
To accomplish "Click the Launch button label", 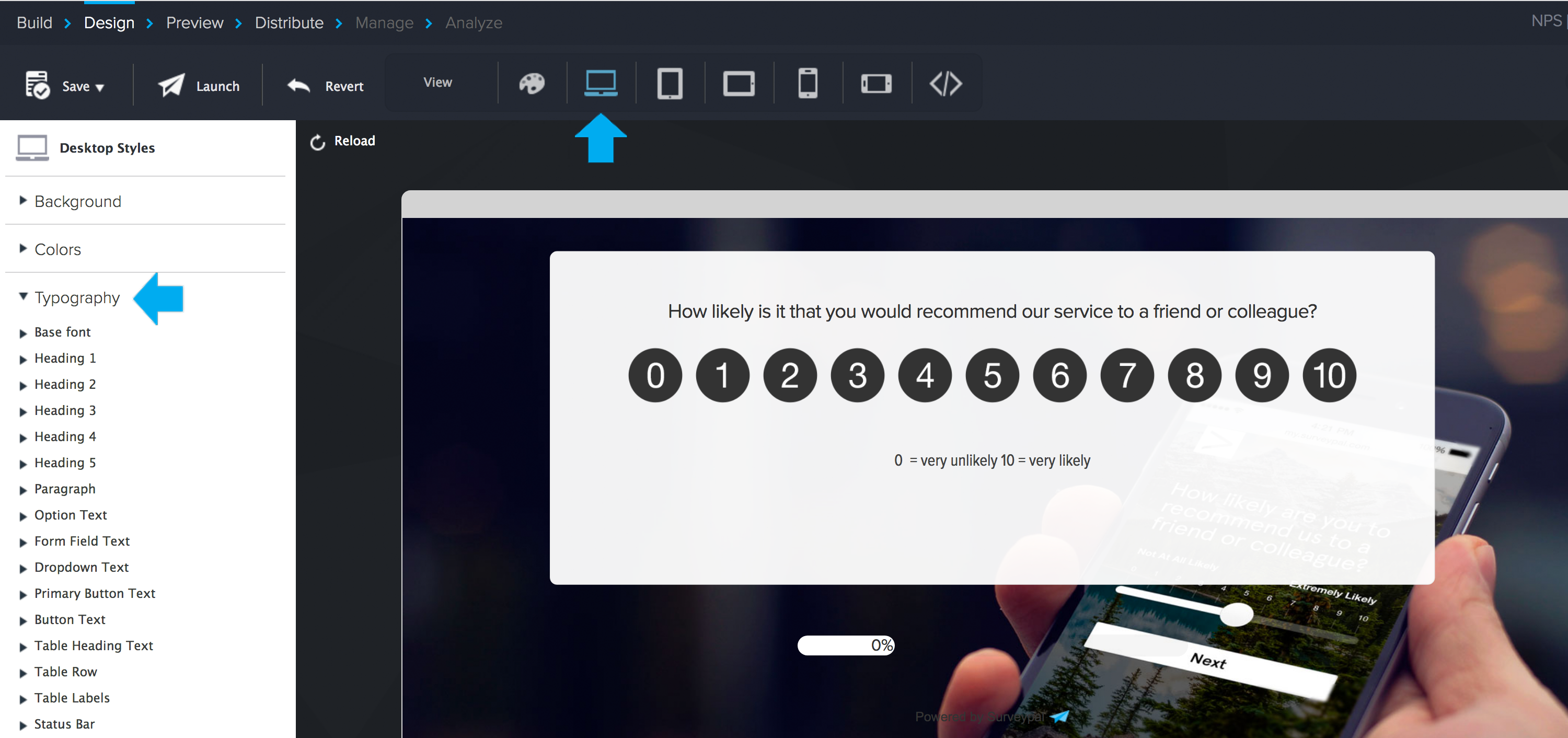I will (x=218, y=86).
